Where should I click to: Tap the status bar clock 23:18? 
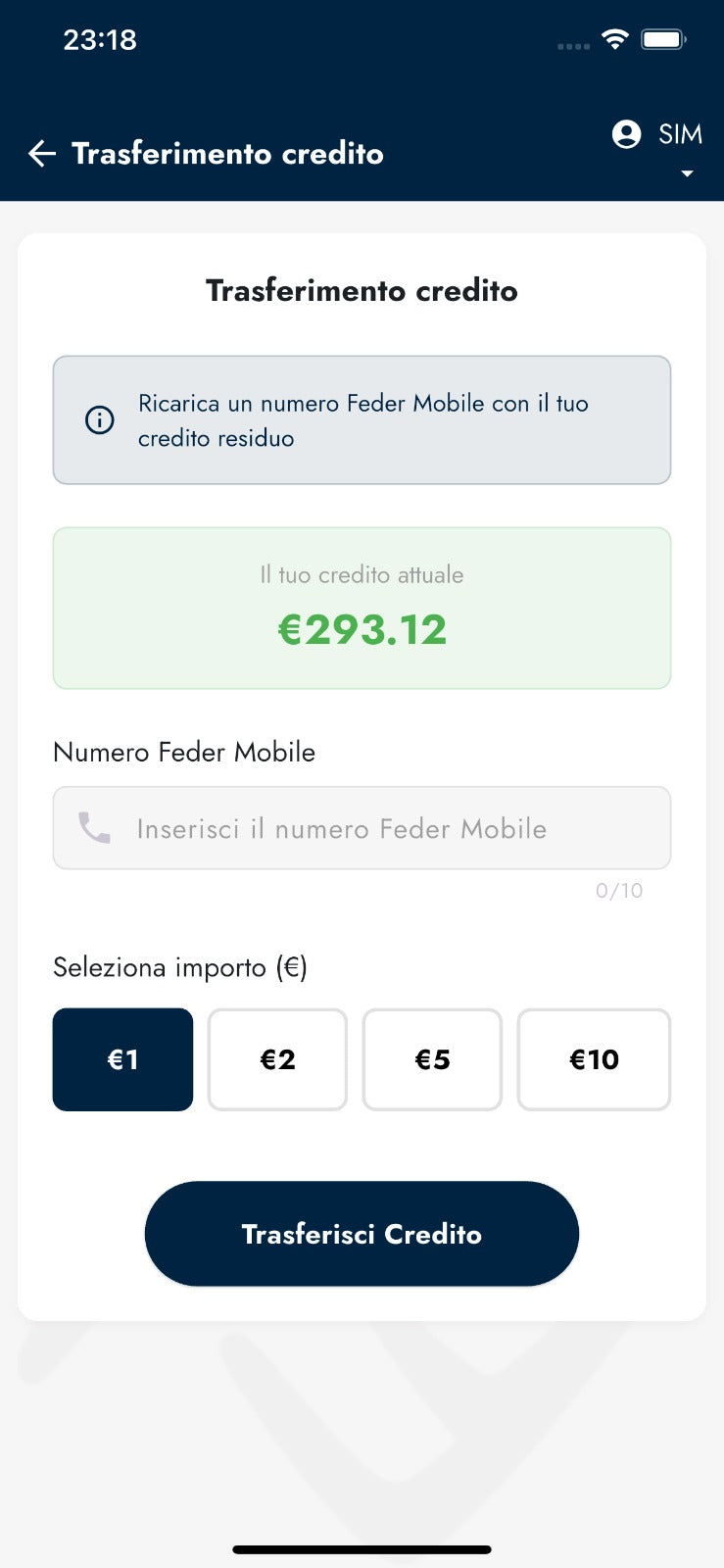tap(100, 40)
